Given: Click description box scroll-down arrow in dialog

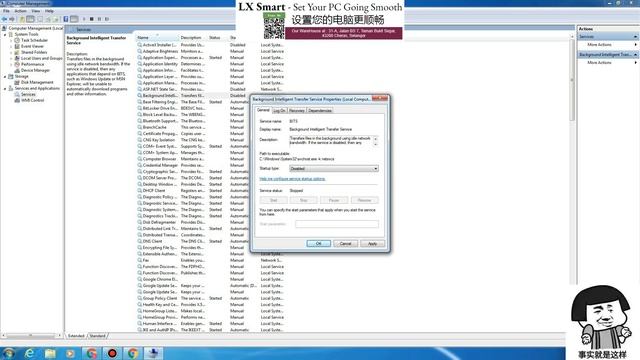Looking at the screenshot, I should coord(376,144).
